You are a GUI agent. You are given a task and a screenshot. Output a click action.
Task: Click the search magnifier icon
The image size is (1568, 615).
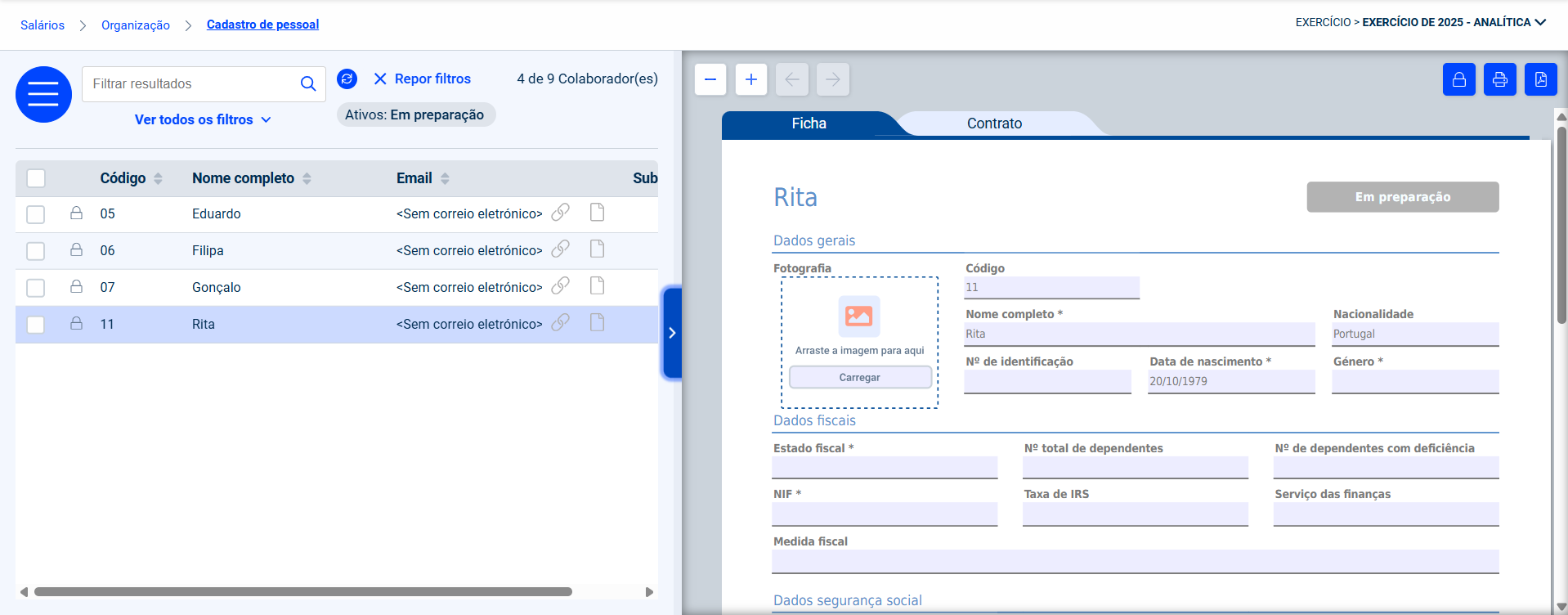coord(308,83)
